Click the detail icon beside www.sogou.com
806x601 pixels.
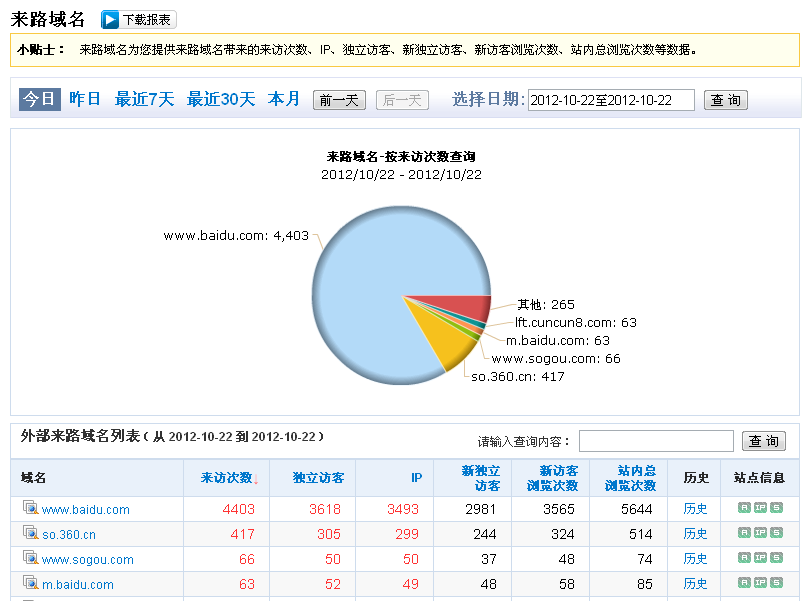click(30, 559)
